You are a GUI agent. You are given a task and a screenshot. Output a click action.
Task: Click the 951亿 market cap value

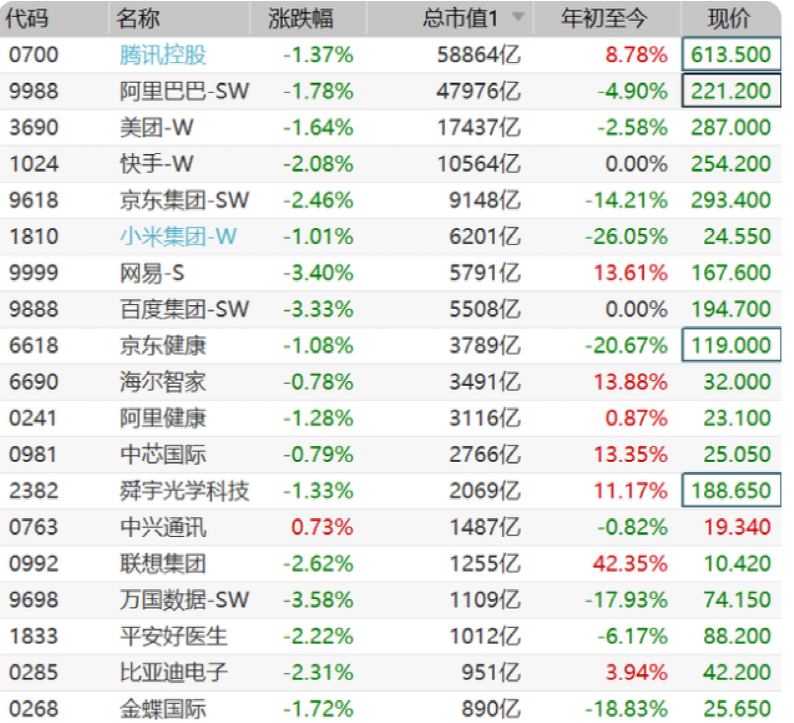[491, 672]
